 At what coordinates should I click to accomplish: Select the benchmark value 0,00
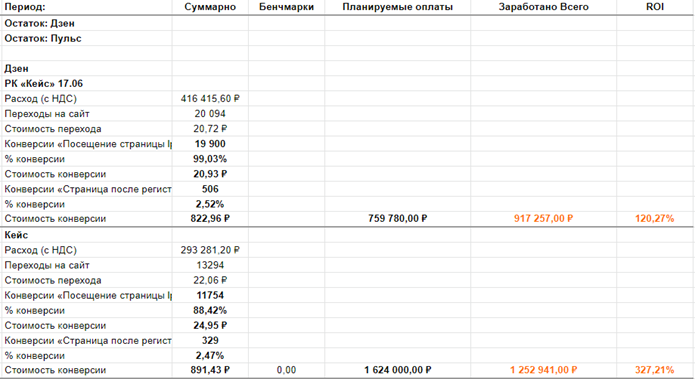click(x=286, y=370)
